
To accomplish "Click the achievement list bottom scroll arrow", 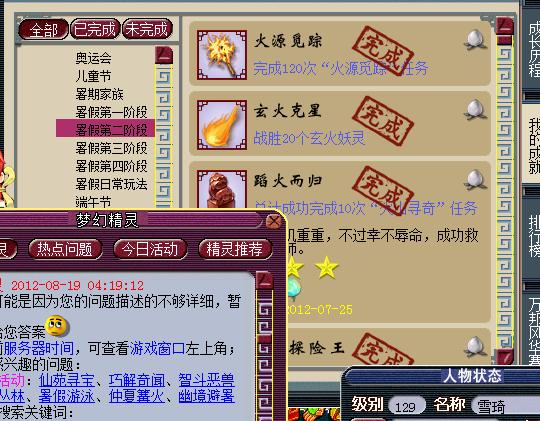I will pos(505,357).
